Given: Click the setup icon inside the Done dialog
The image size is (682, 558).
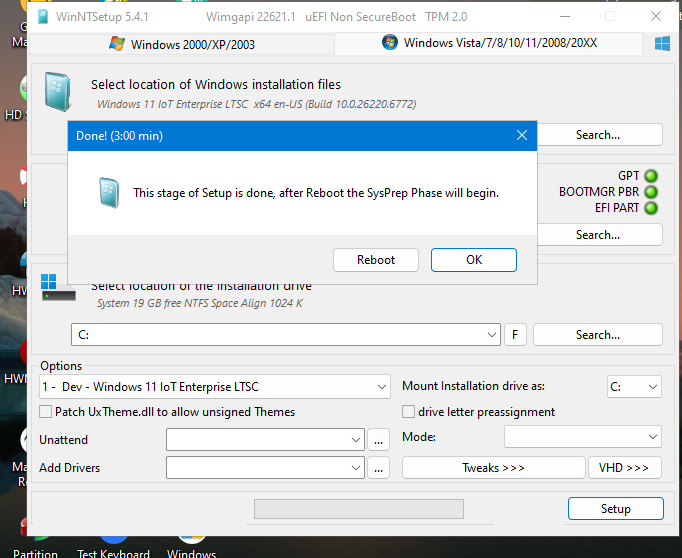Looking at the screenshot, I should (x=109, y=193).
